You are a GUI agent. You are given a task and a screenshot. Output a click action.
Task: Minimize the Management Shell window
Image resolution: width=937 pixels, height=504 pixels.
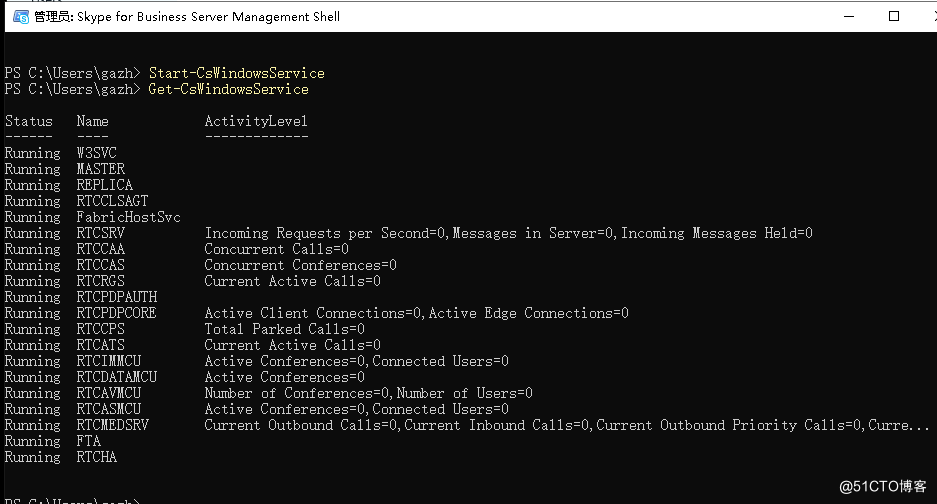pos(849,16)
